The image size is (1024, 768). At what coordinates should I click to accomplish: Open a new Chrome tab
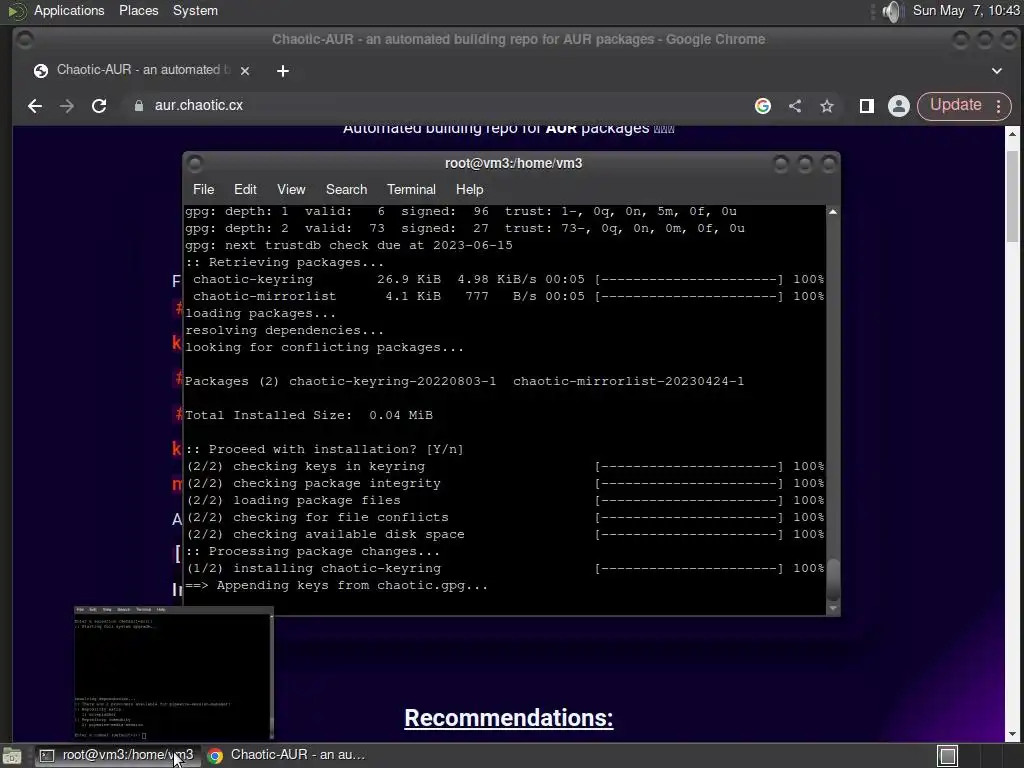[x=283, y=71]
